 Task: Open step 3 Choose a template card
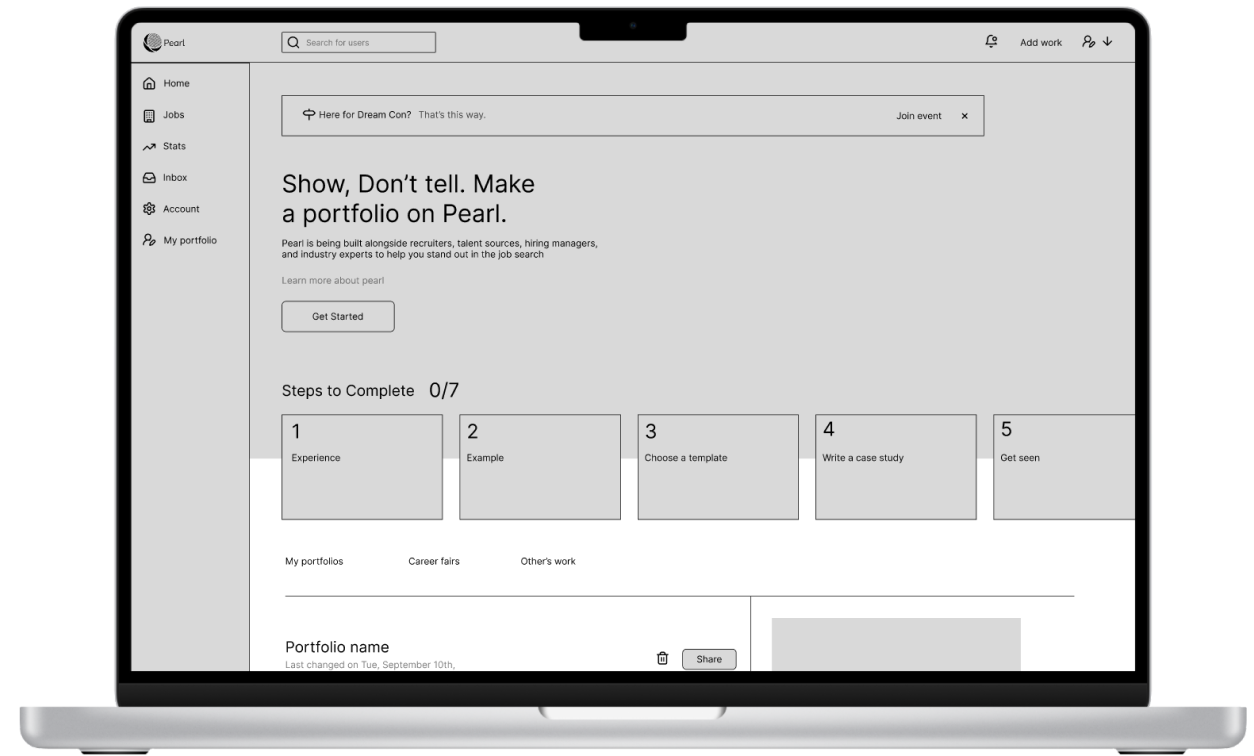click(x=718, y=467)
